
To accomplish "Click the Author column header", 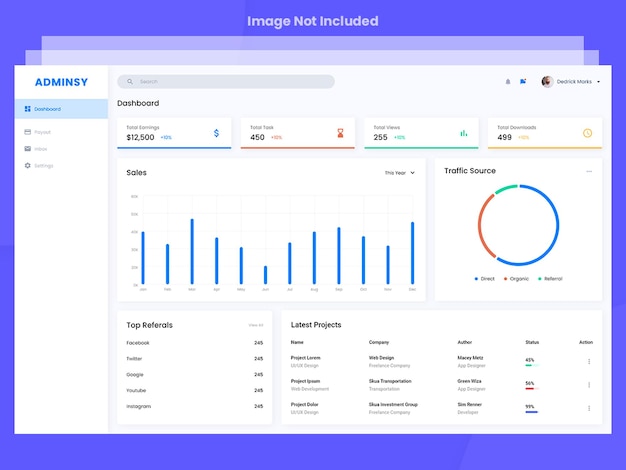I will tap(465, 342).
